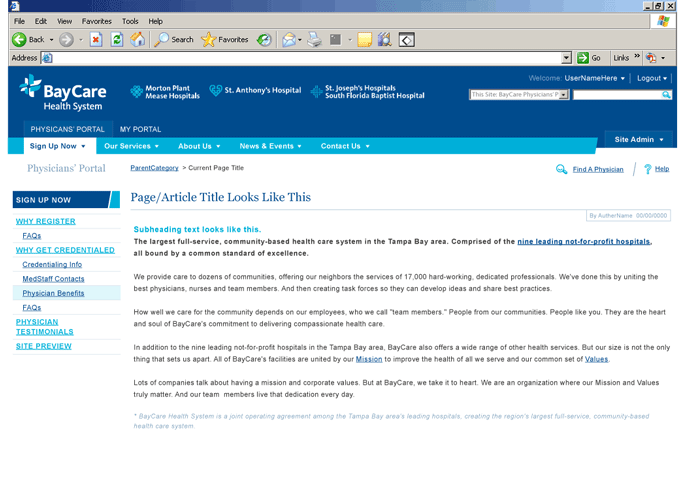
Task: Click the Find A Physician magnifier icon
Action: 562,169
